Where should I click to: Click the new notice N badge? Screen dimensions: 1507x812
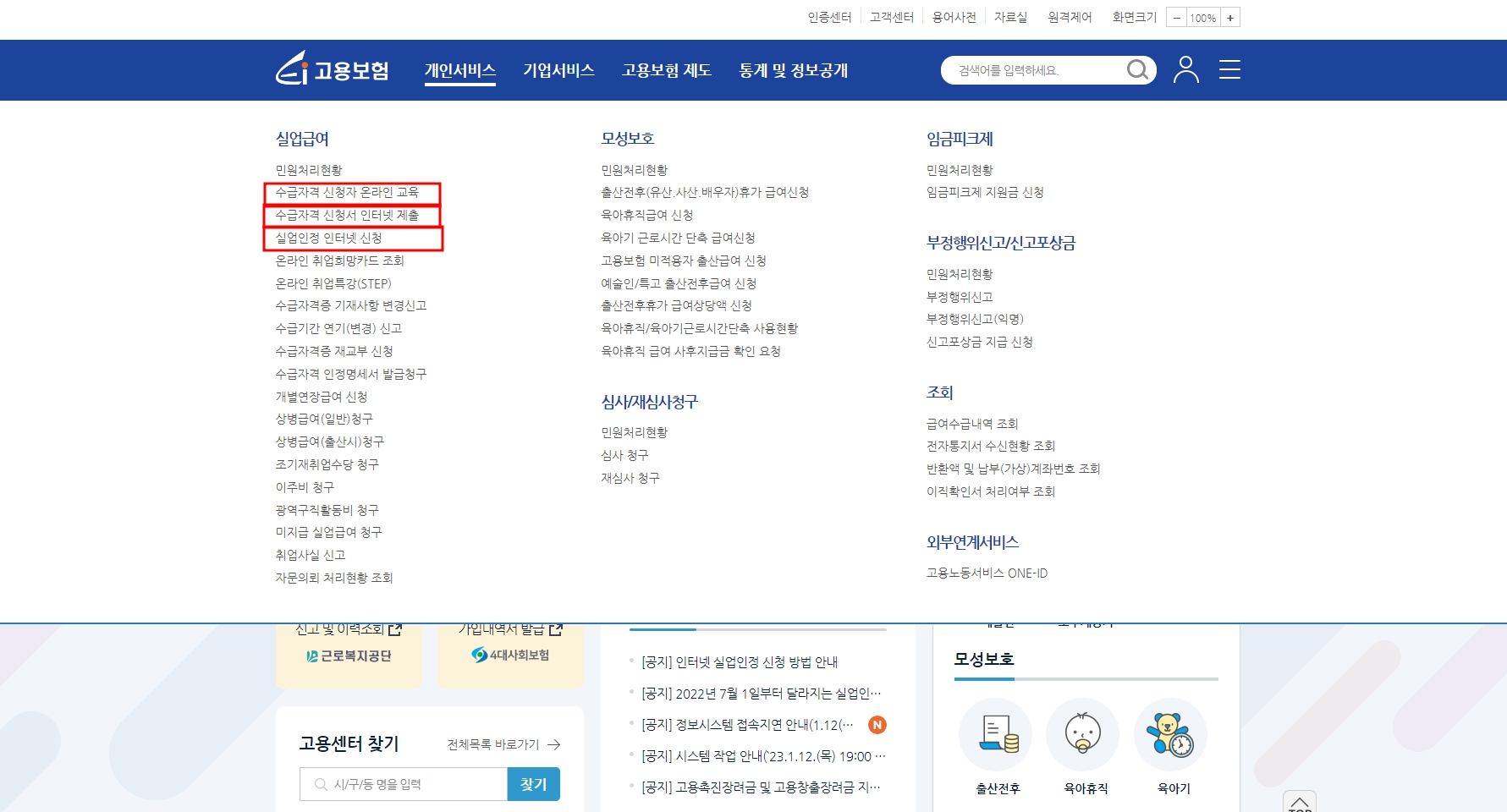click(877, 725)
